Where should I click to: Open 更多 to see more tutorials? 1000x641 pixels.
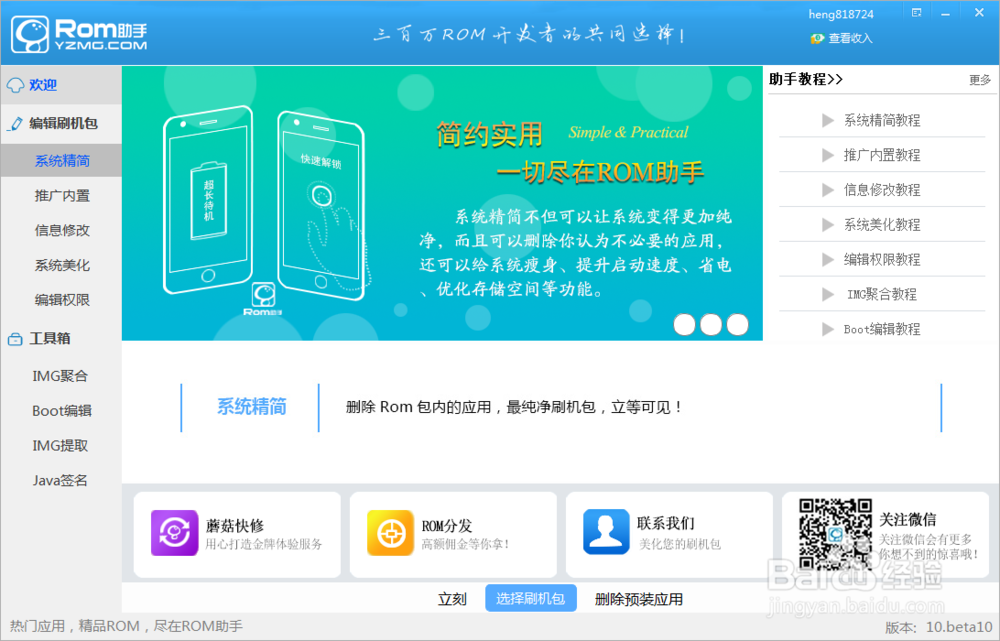(x=980, y=79)
